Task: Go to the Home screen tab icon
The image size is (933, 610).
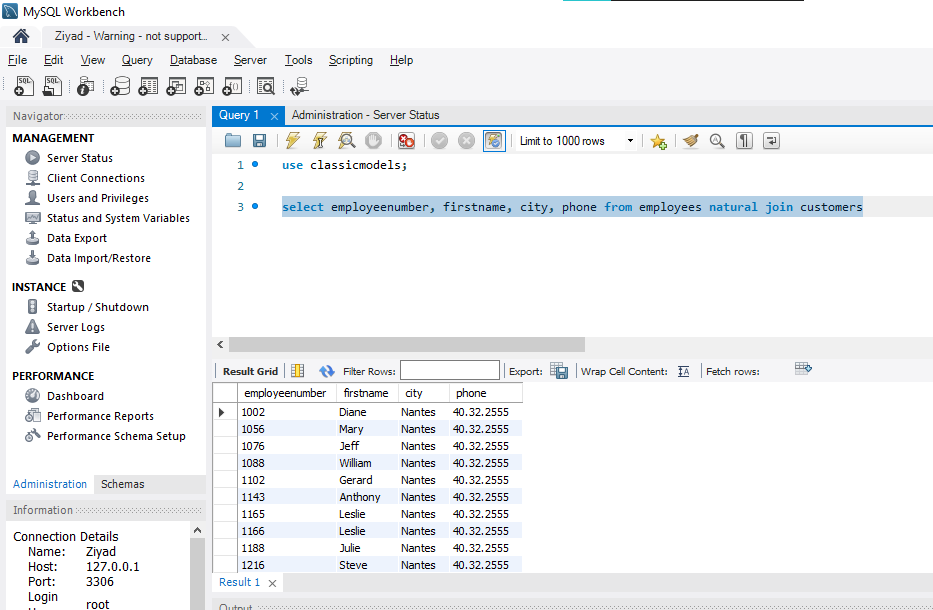Action: click(x=21, y=37)
